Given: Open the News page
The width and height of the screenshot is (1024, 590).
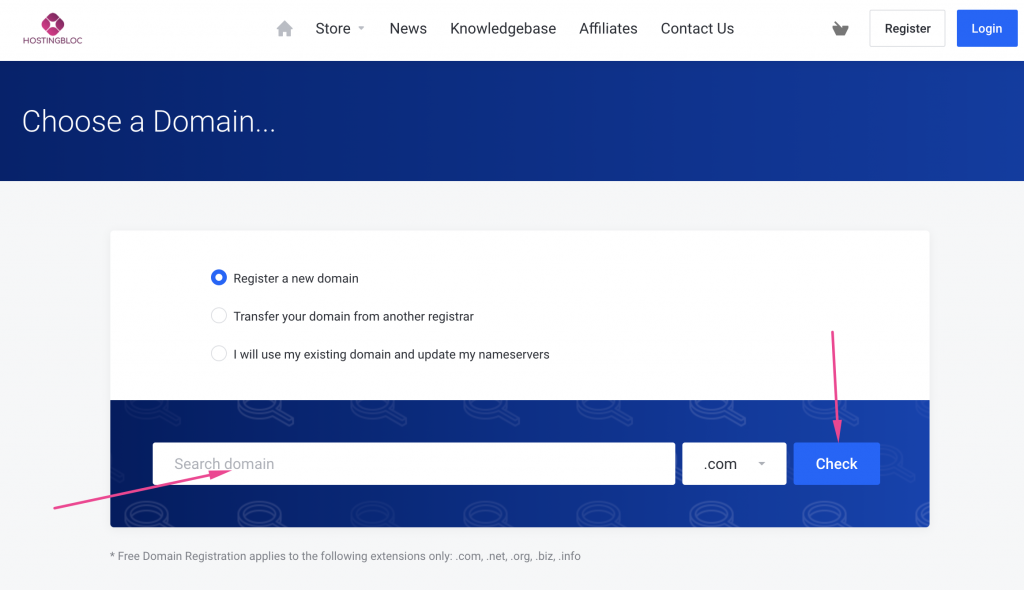Looking at the screenshot, I should (x=408, y=29).
